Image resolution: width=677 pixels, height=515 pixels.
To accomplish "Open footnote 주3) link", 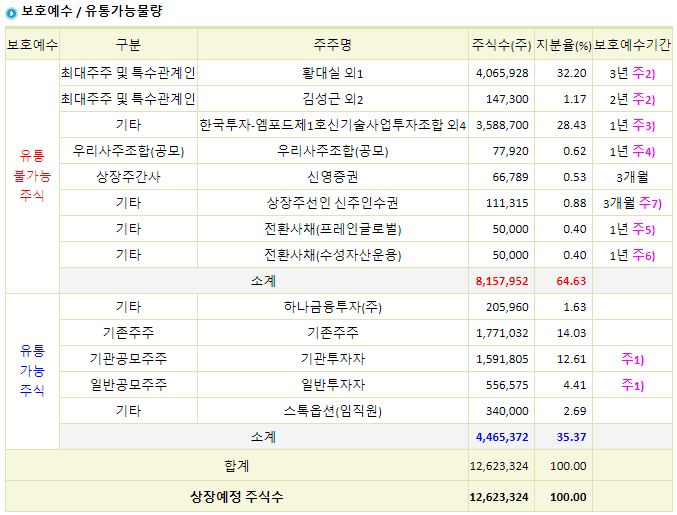I will tap(644, 125).
